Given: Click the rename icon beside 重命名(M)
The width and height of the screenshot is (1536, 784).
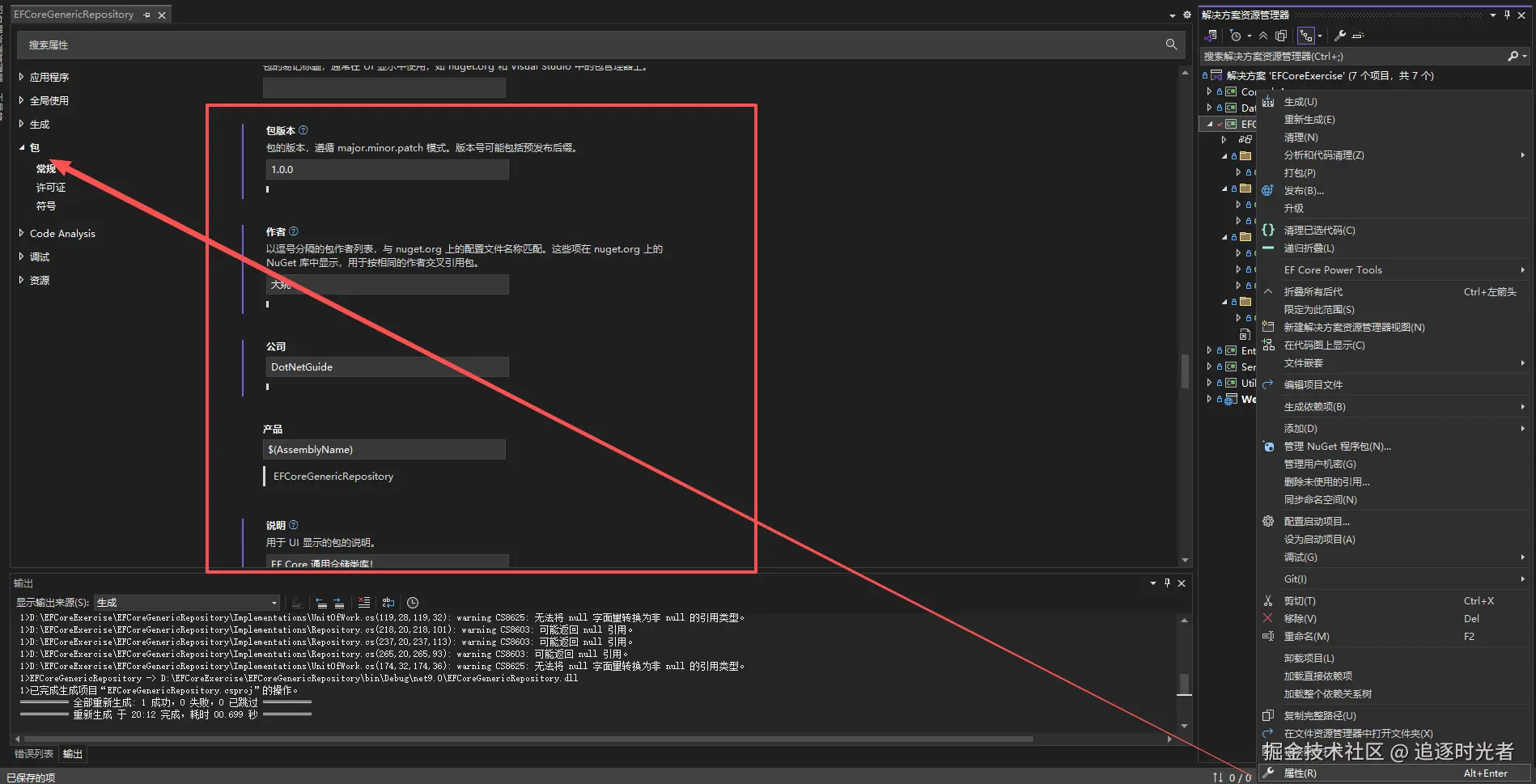Looking at the screenshot, I should 1268,637.
